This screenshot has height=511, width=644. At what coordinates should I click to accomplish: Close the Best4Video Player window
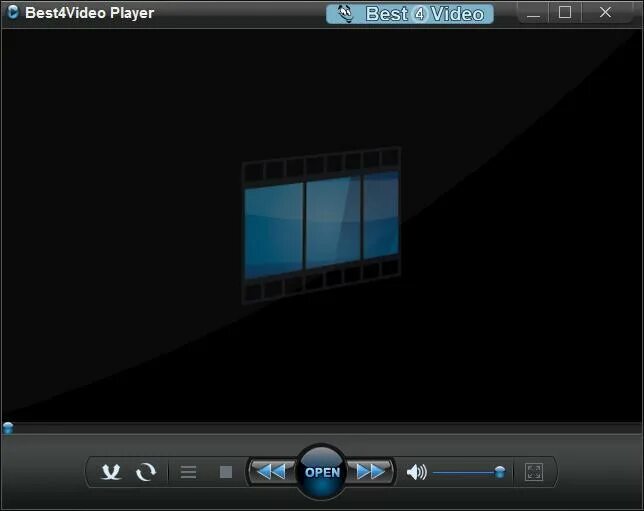coord(605,13)
